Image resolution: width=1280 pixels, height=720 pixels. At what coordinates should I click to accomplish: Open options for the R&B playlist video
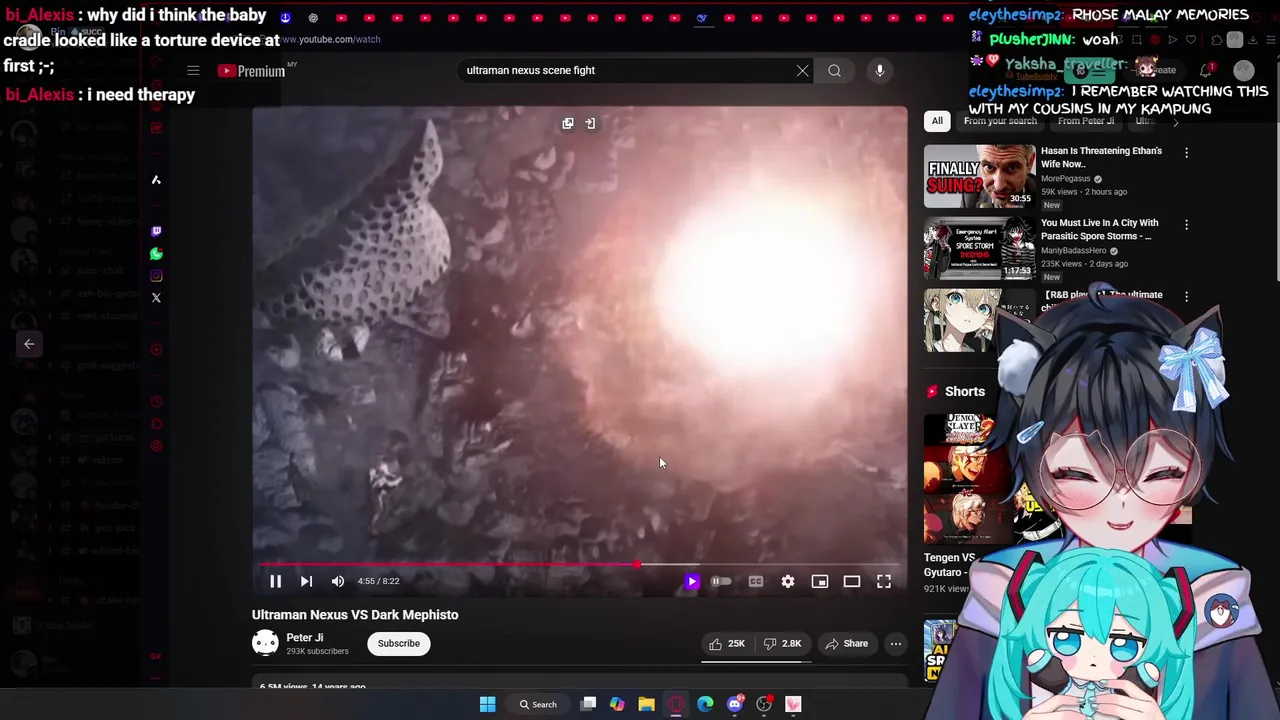(1186, 297)
